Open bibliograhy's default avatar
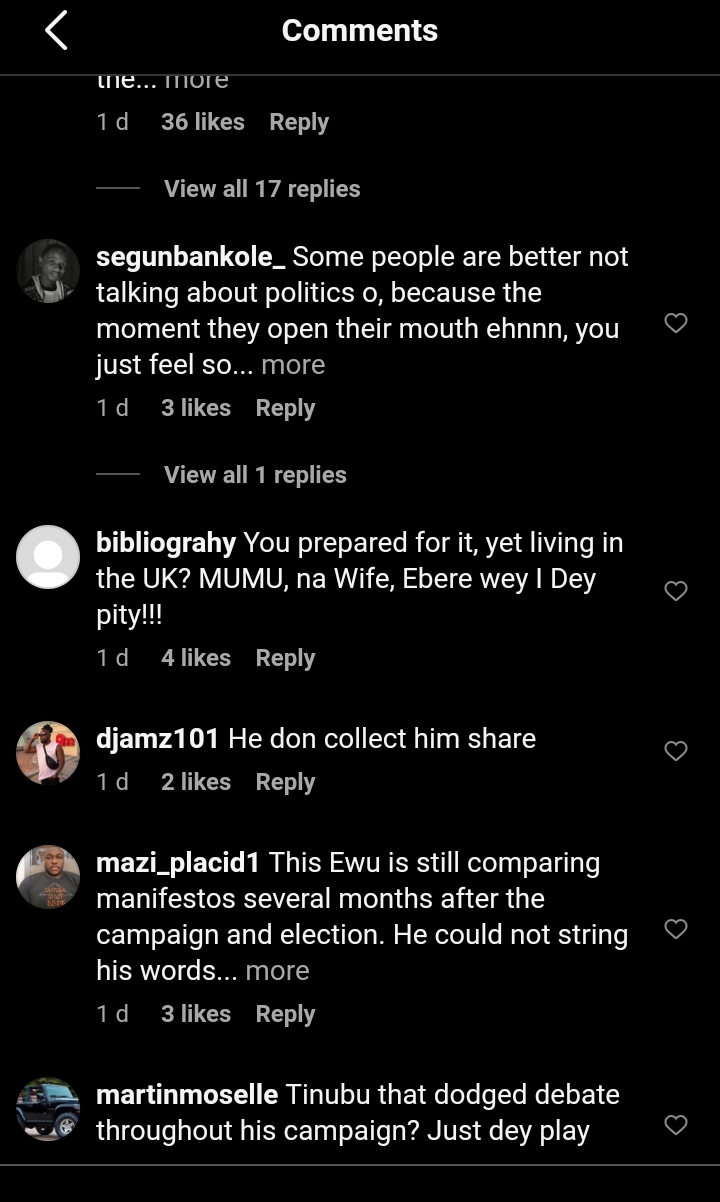Viewport: 720px width, 1202px height. point(48,557)
